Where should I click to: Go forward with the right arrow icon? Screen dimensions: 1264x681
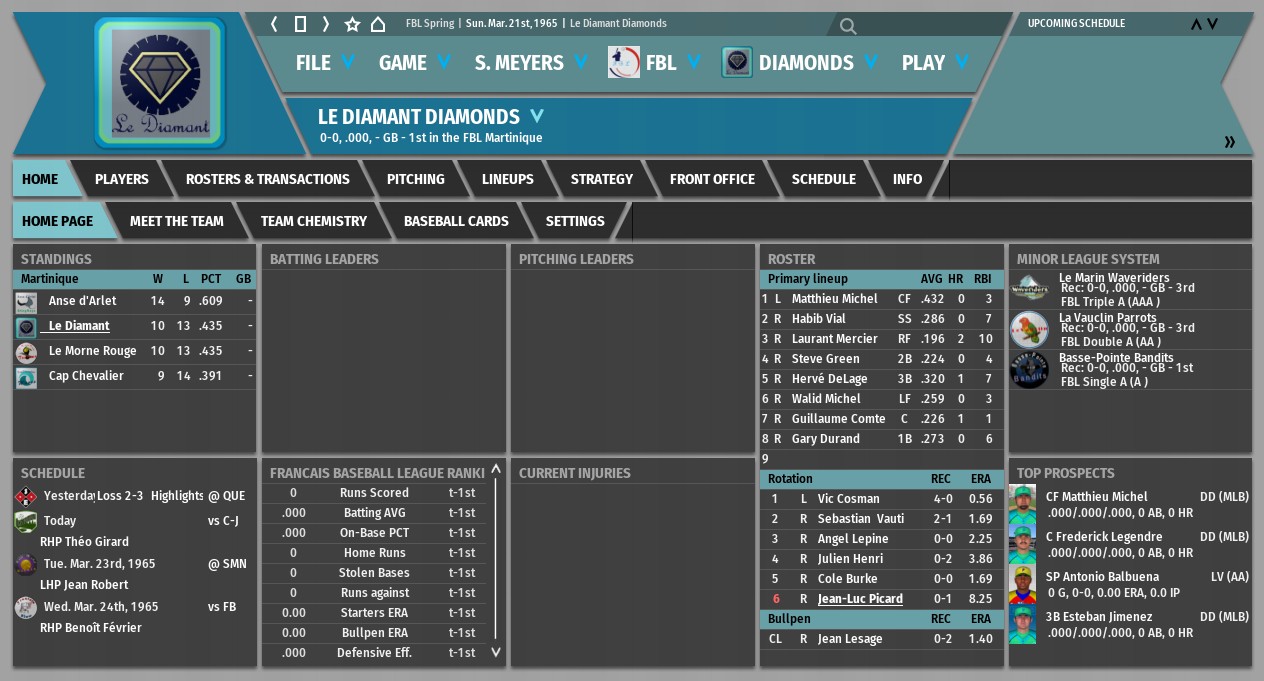325,24
